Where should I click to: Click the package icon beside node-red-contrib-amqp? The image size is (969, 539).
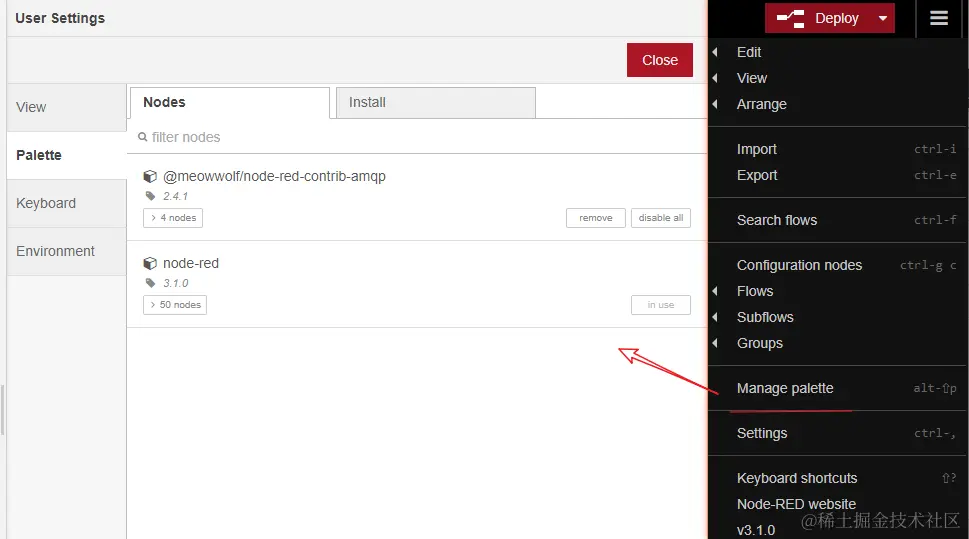coord(150,176)
